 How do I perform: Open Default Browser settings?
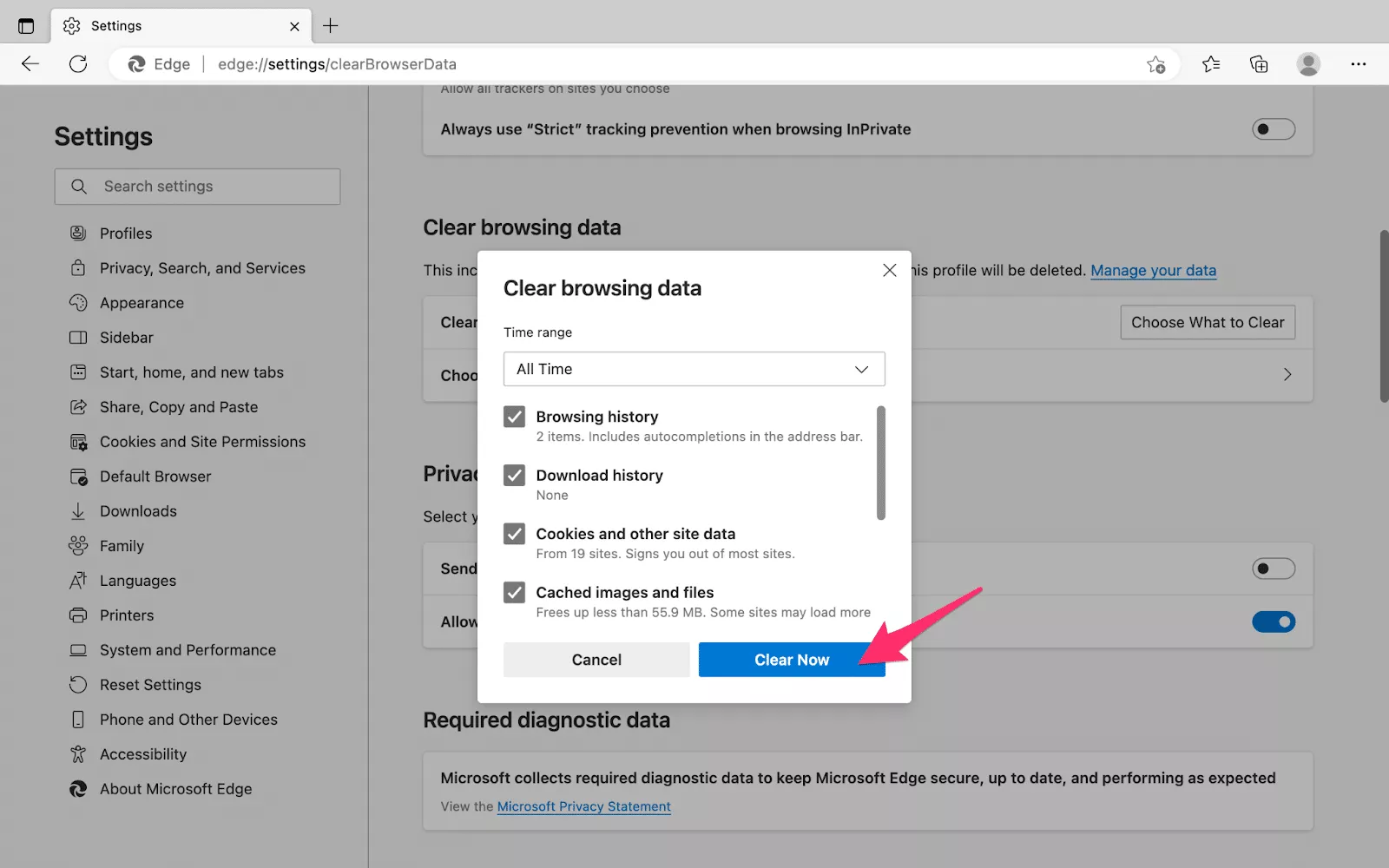155,477
